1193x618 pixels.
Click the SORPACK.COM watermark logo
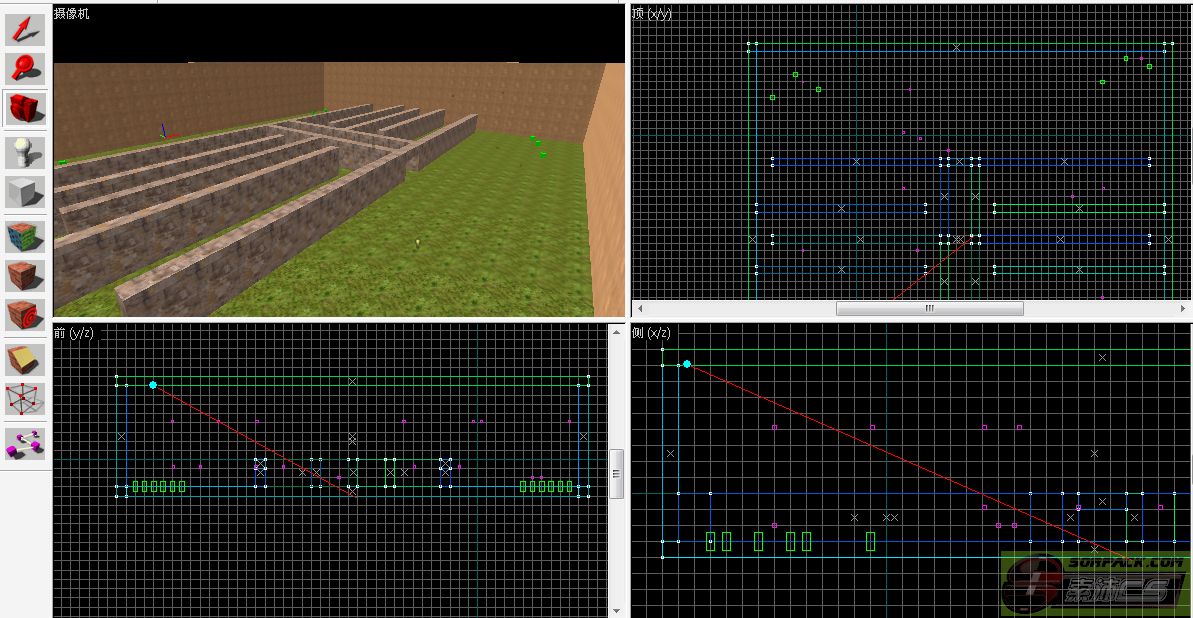tap(1095, 583)
